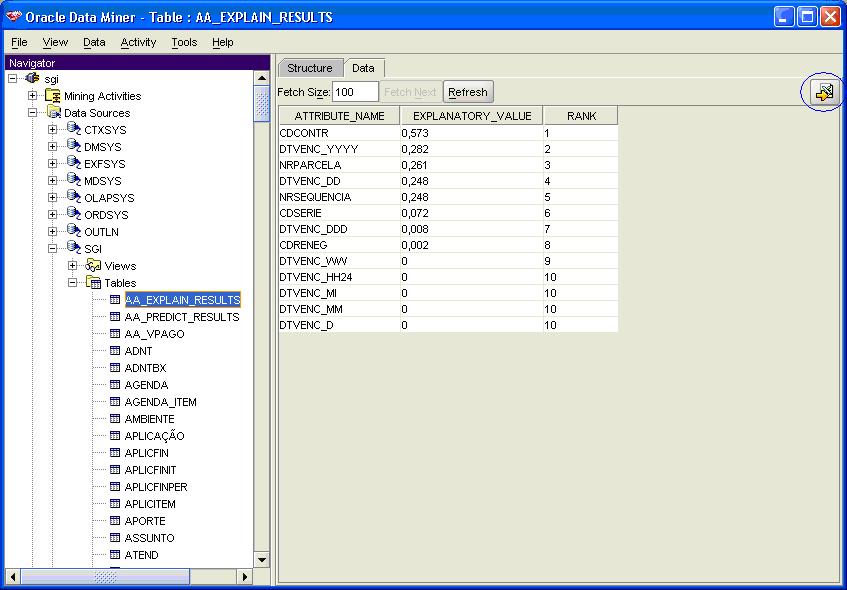Click the Fetch Size input field
847x590 pixels.
(x=355, y=92)
